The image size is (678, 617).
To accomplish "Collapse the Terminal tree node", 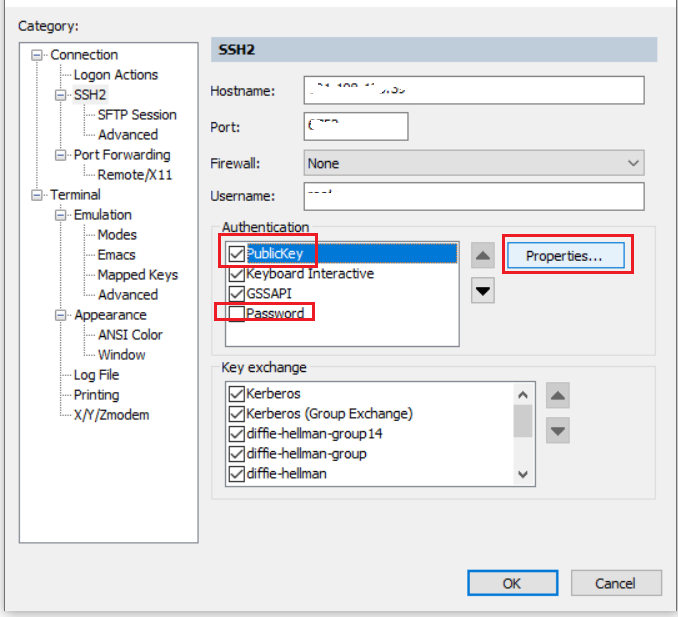I will pyautogui.click(x=37, y=195).
